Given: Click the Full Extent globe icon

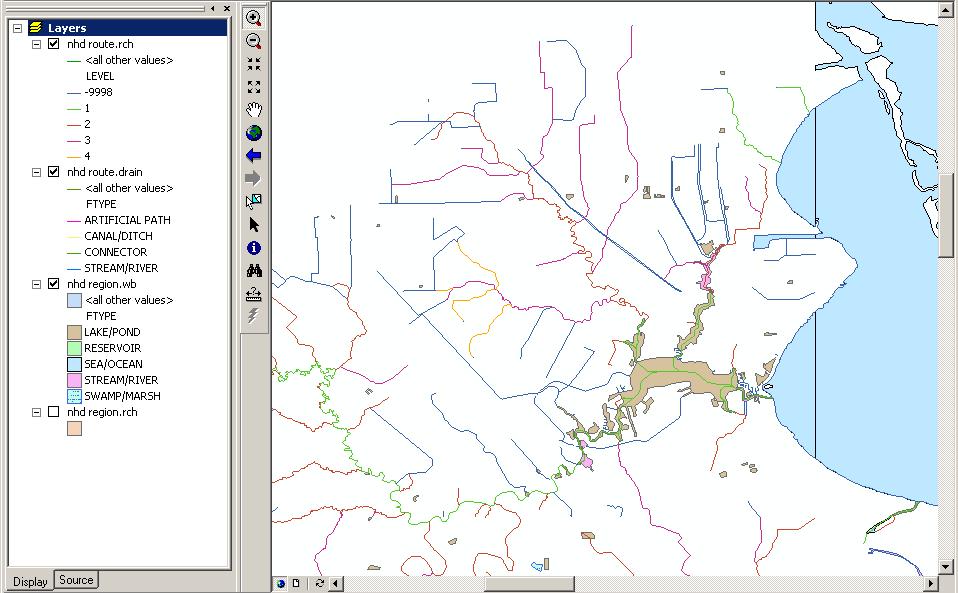Looking at the screenshot, I should pyautogui.click(x=254, y=133).
